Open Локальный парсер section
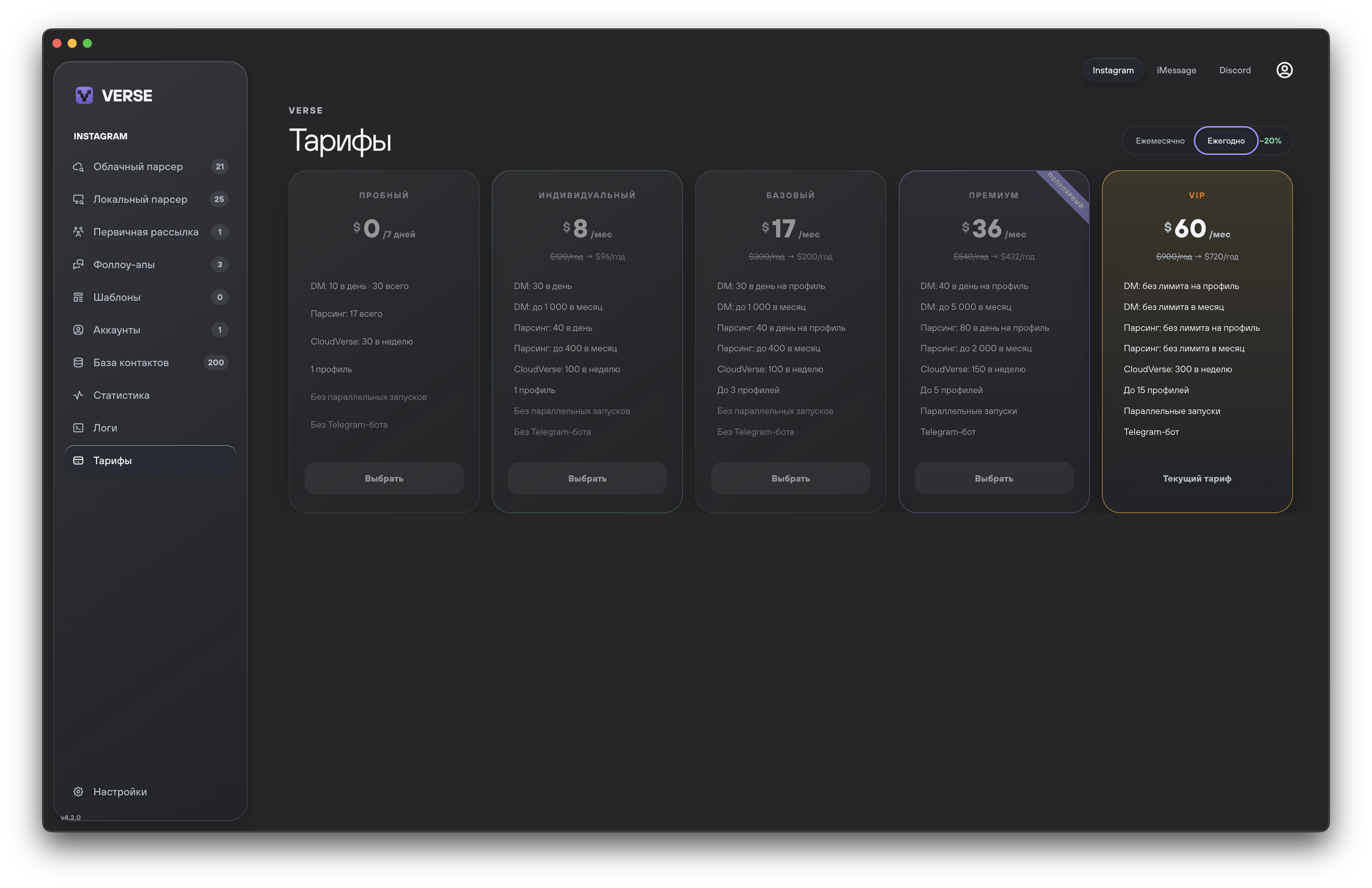 (150, 199)
